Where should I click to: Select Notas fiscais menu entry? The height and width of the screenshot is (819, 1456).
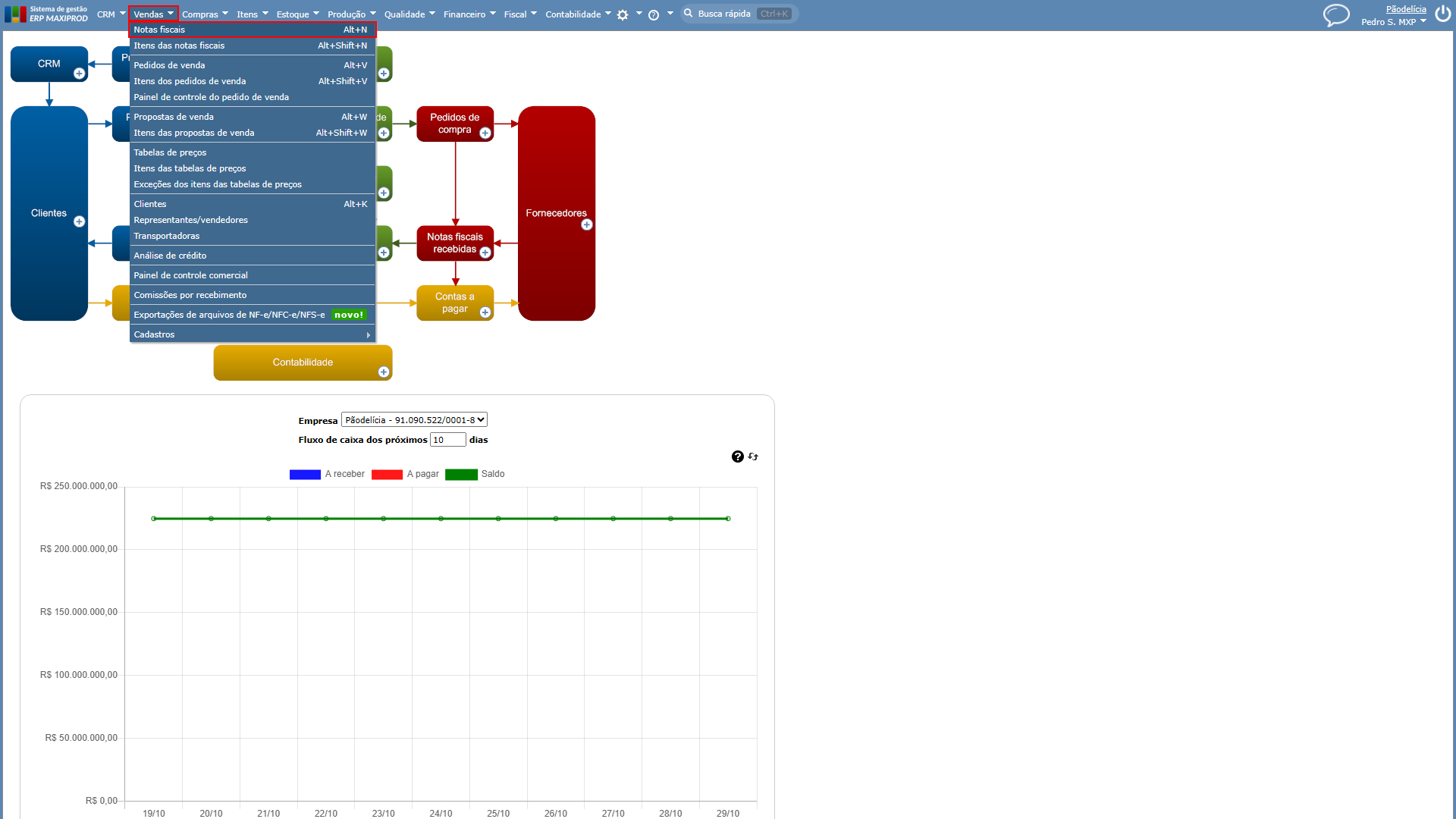click(253, 30)
